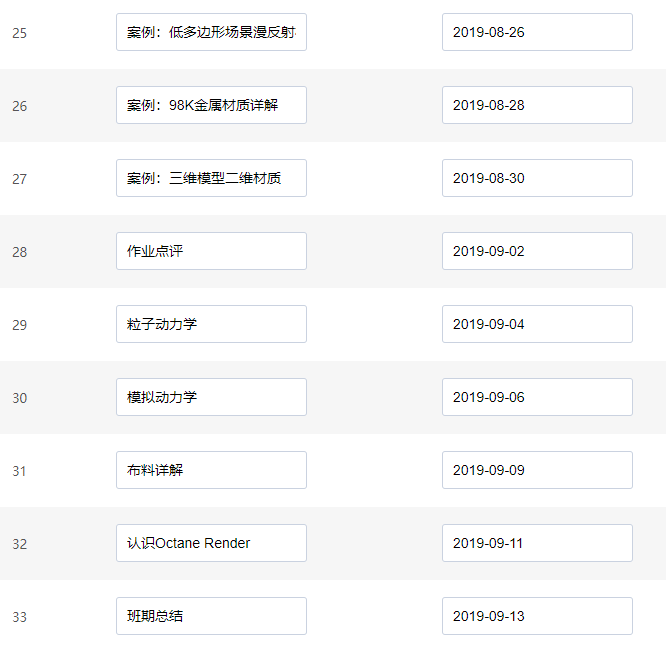
Task: Open the 2019-09-13 date field
Action: (x=537, y=616)
